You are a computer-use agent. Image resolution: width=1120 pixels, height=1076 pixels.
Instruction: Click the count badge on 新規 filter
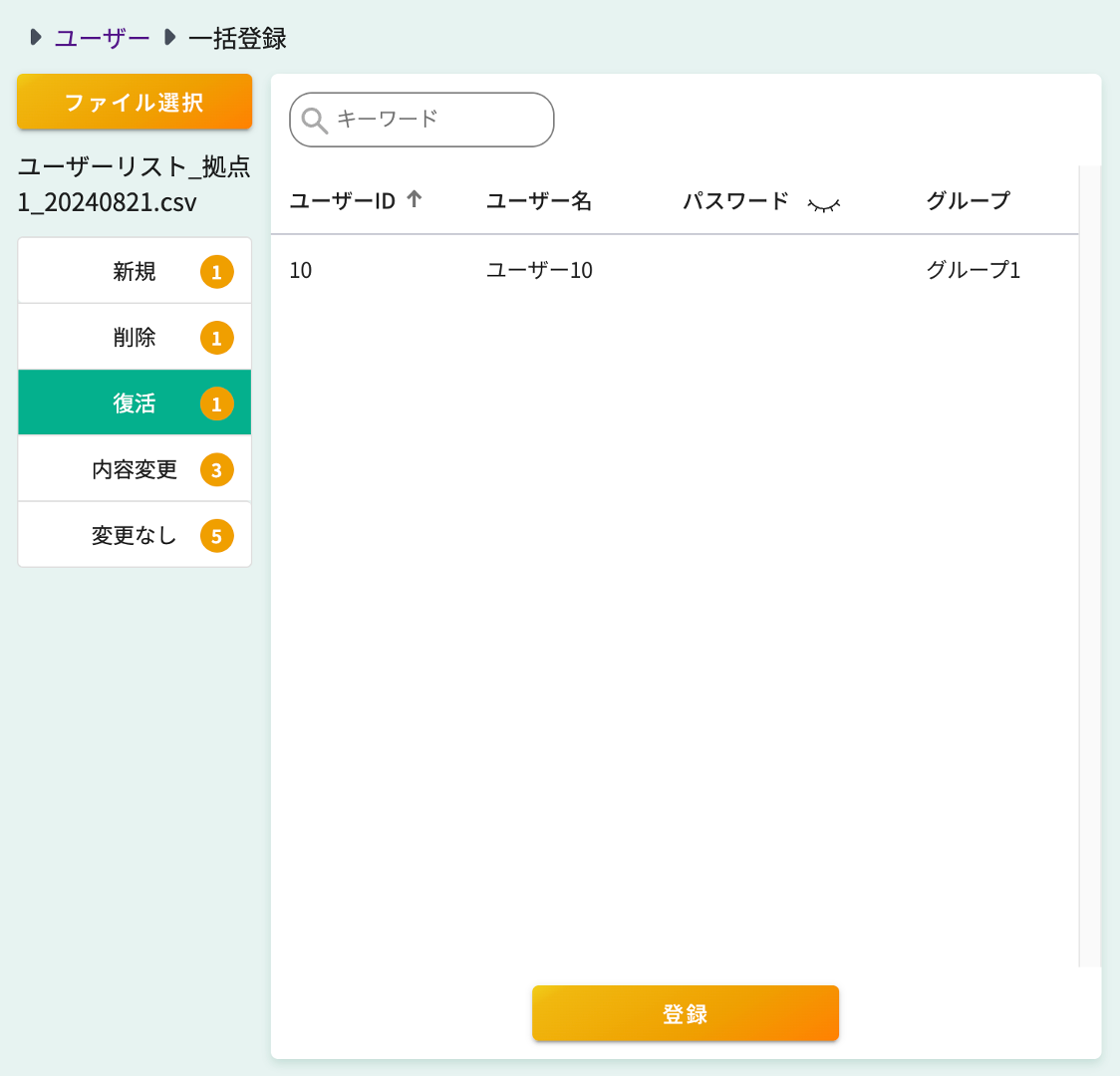point(217,270)
